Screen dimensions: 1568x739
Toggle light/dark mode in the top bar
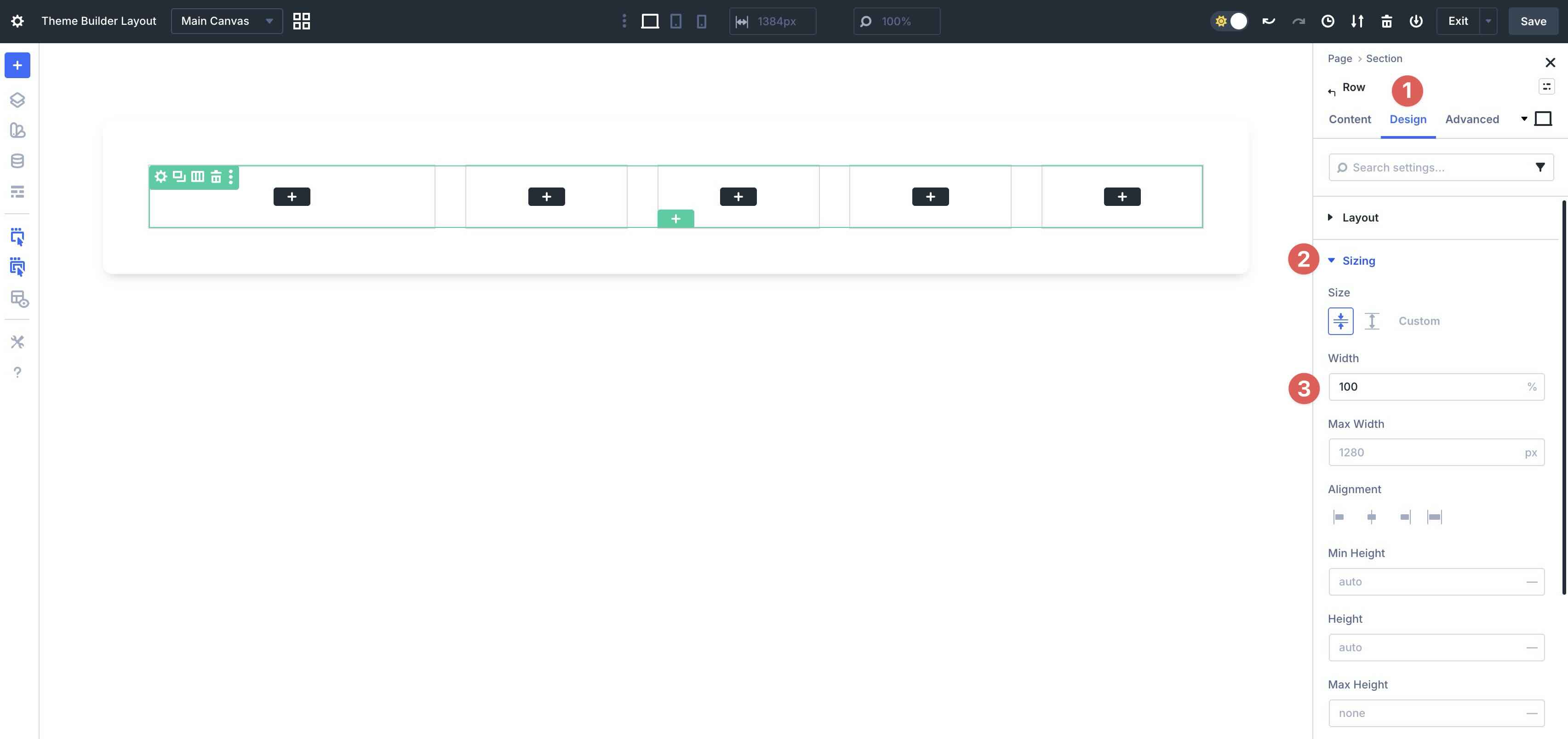click(x=1230, y=21)
